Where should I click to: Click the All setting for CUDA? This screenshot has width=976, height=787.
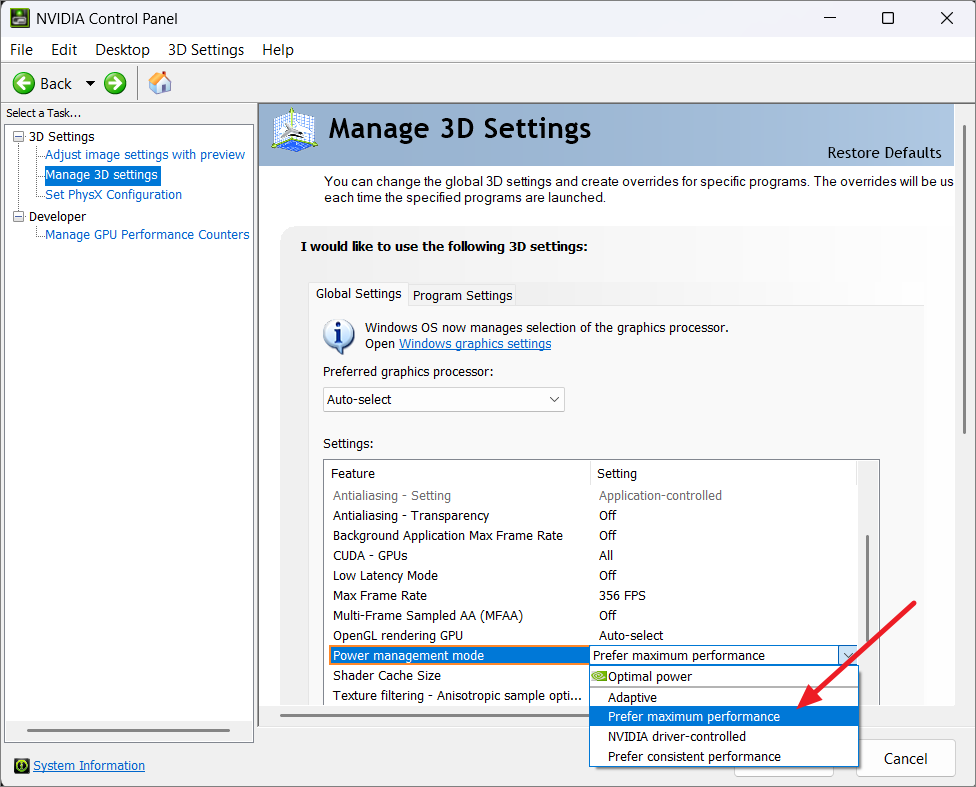click(606, 555)
